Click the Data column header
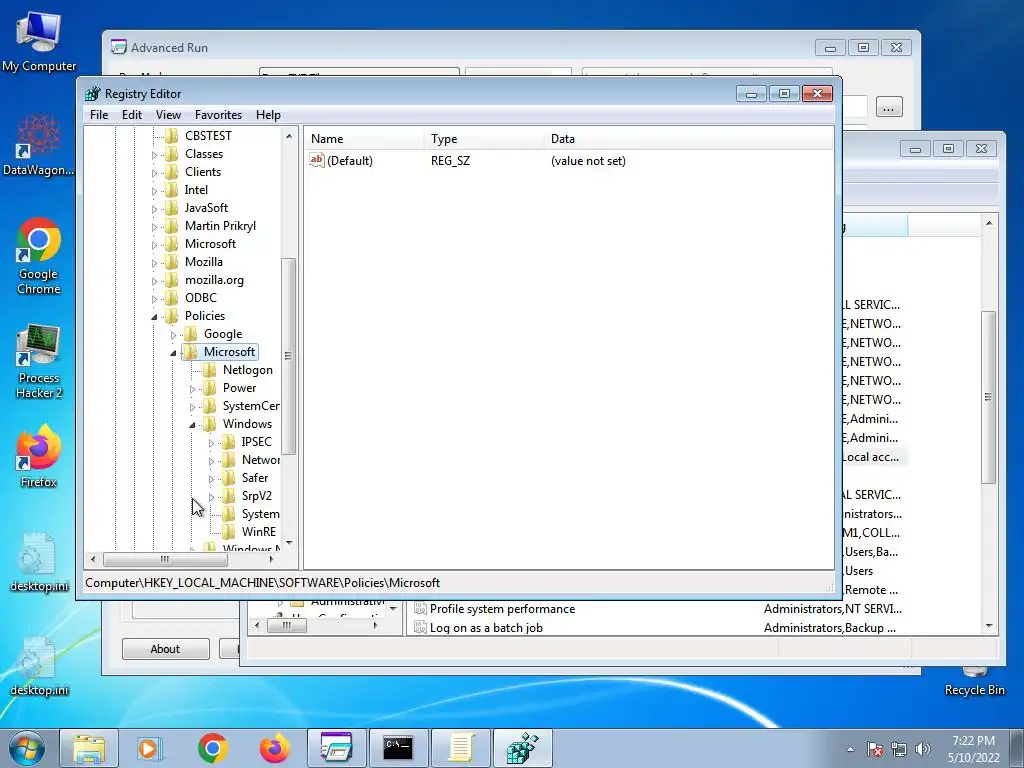 [688, 138]
